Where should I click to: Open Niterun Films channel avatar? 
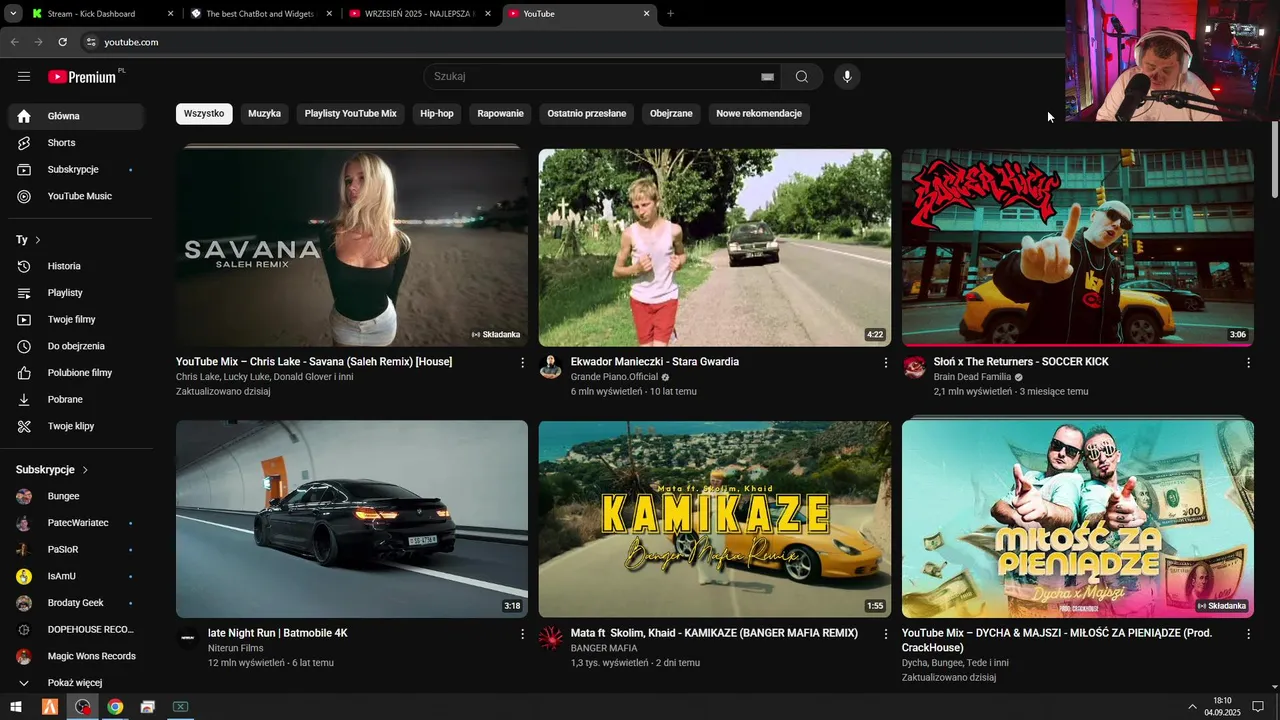click(188, 638)
